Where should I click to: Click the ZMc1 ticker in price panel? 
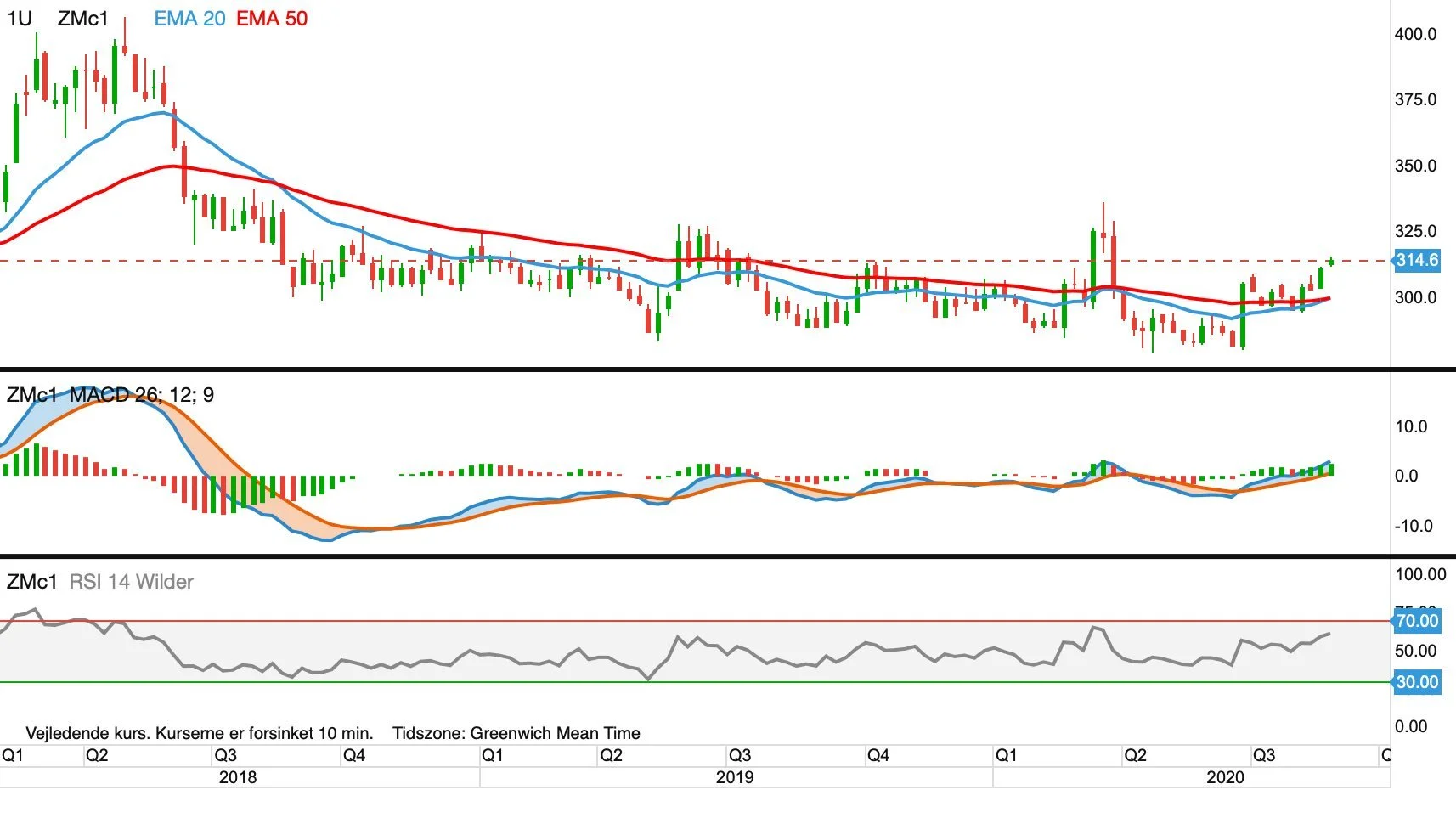pos(83,19)
